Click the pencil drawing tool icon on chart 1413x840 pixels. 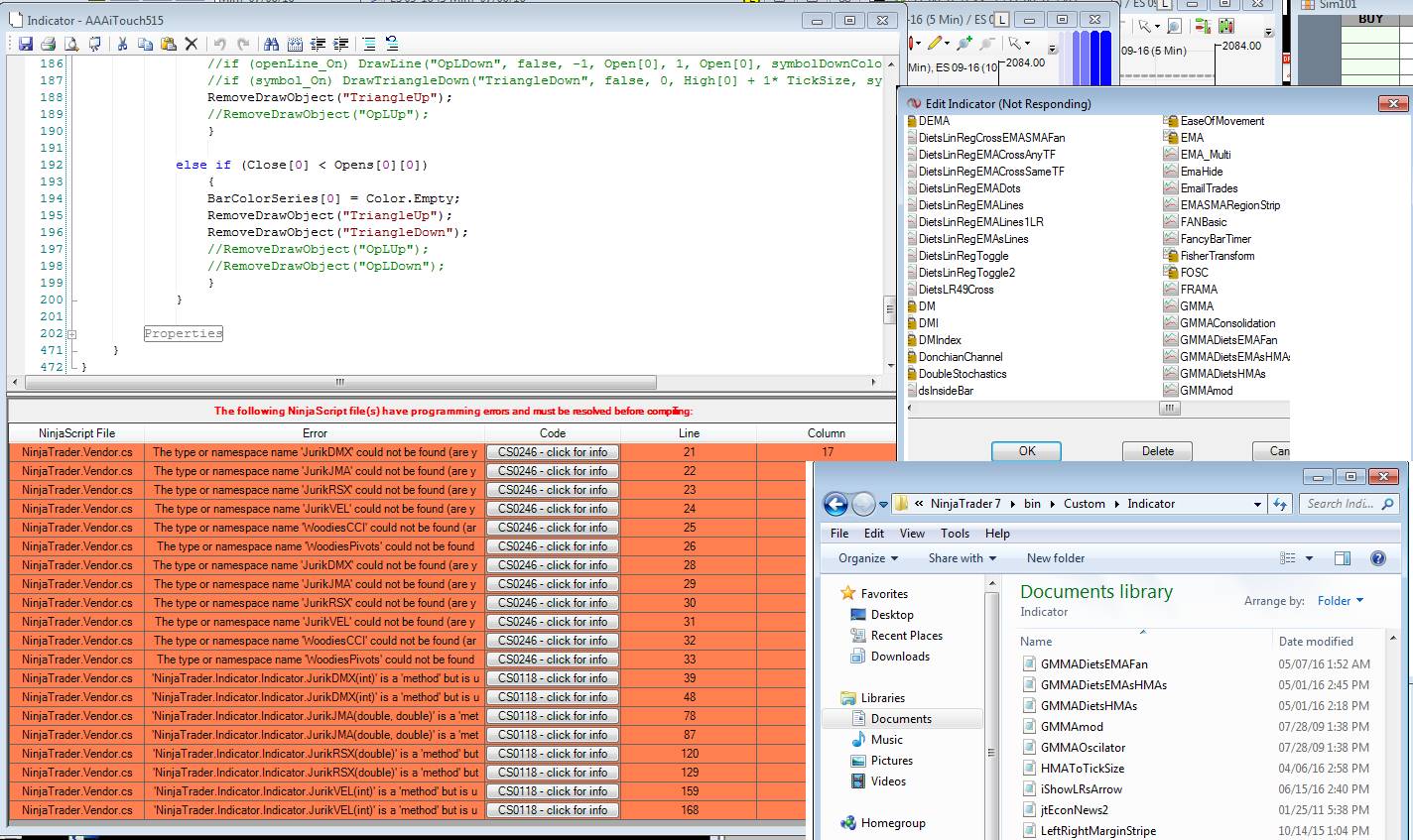tap(935, 44)
